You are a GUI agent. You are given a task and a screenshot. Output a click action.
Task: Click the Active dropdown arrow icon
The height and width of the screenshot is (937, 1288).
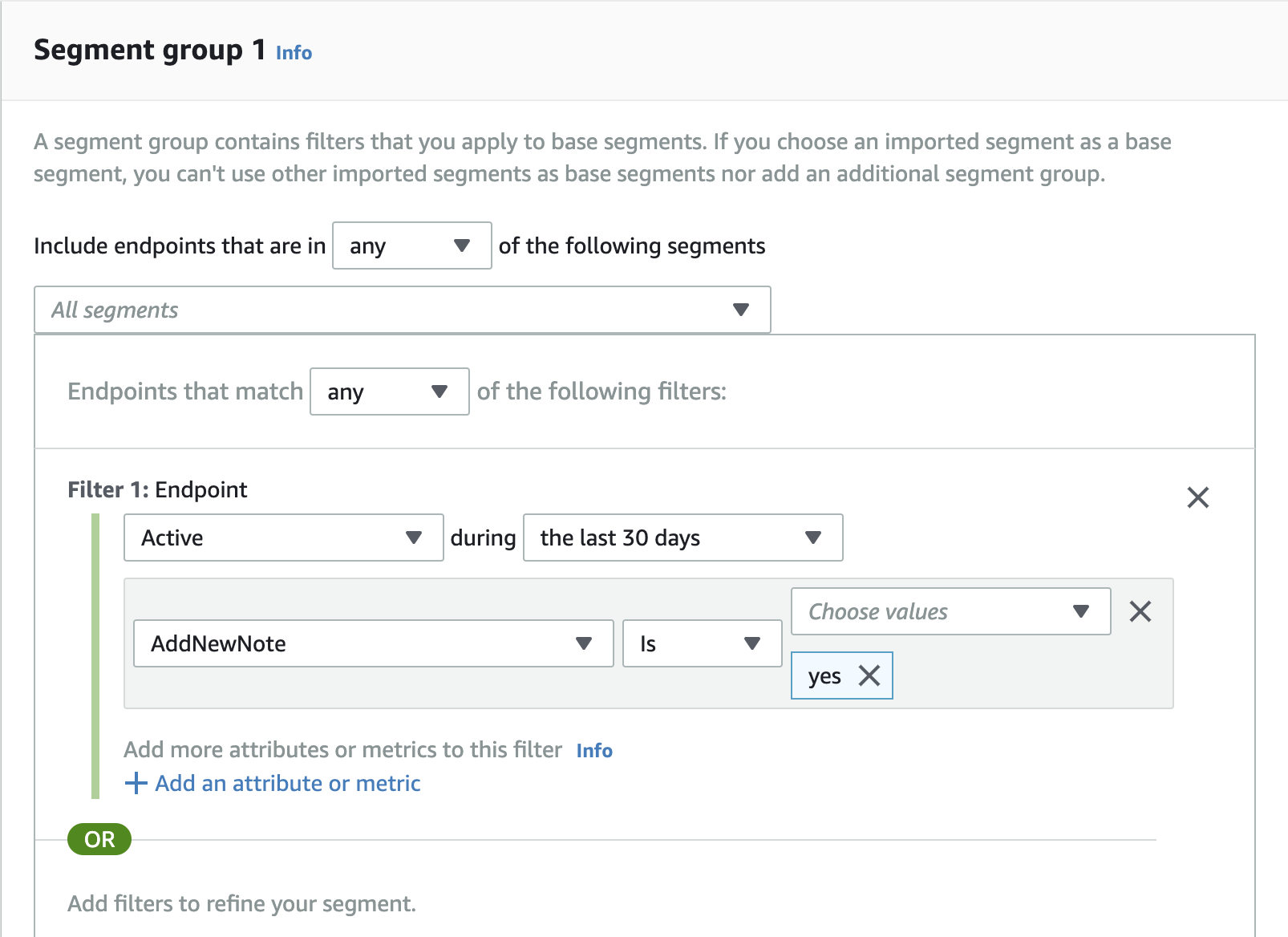[x=414, y=537]
